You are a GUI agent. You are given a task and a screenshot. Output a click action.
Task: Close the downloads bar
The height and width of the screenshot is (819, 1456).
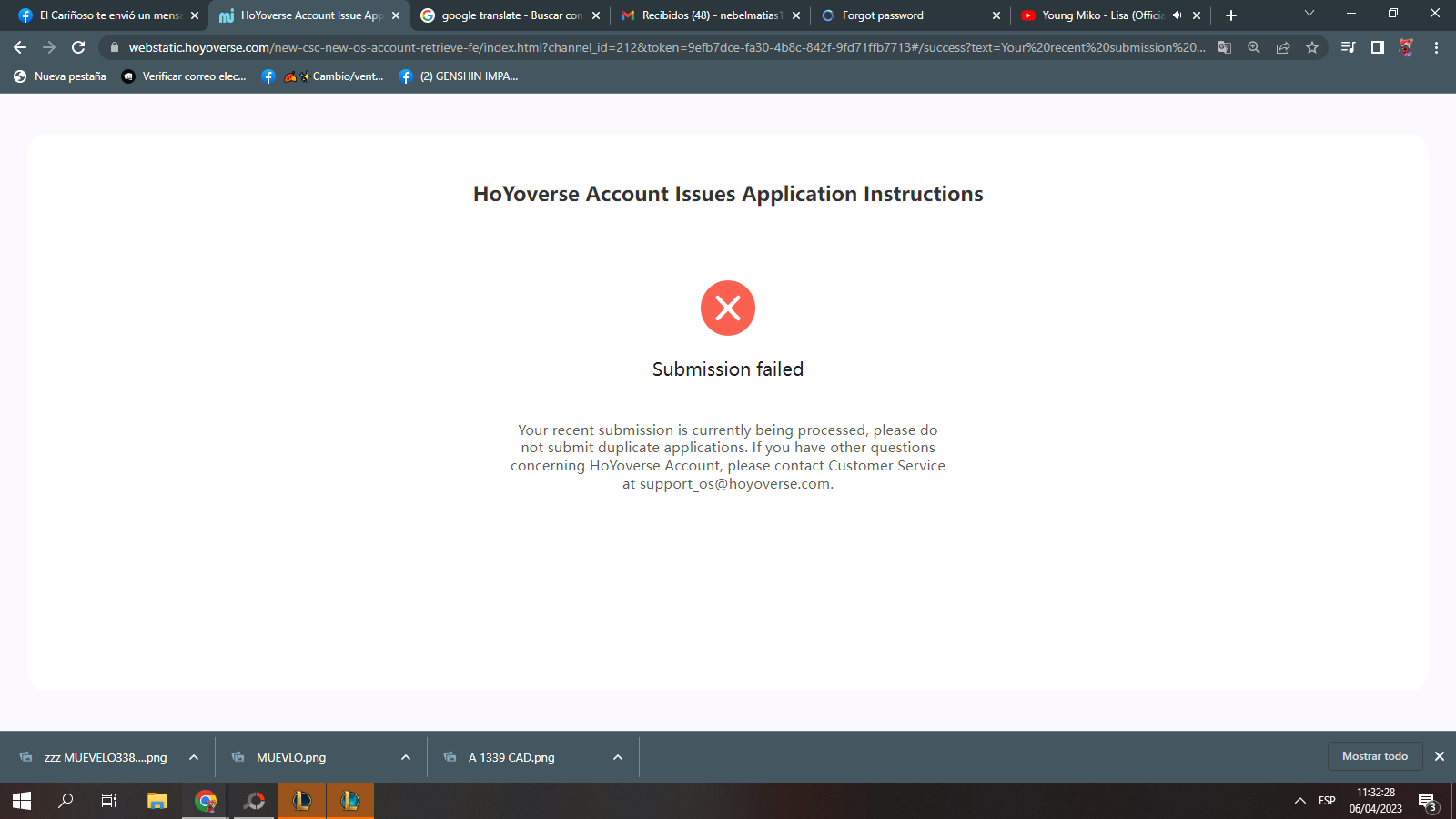tap(1440, 756)
